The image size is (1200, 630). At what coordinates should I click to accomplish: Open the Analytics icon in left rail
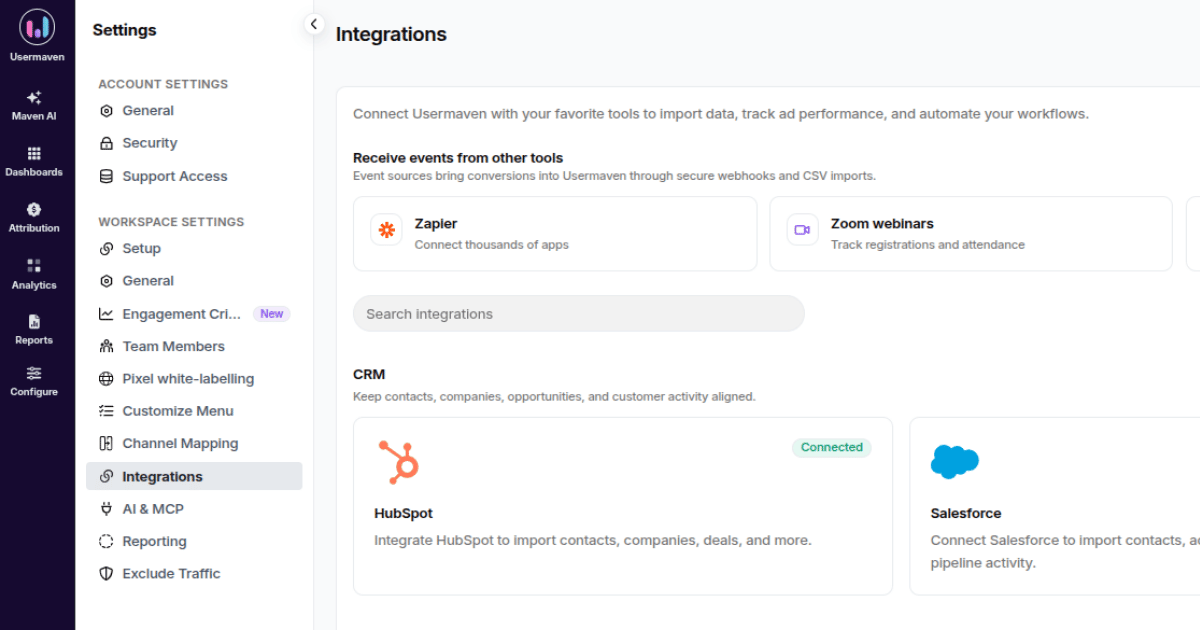click(x=34, y=266)
